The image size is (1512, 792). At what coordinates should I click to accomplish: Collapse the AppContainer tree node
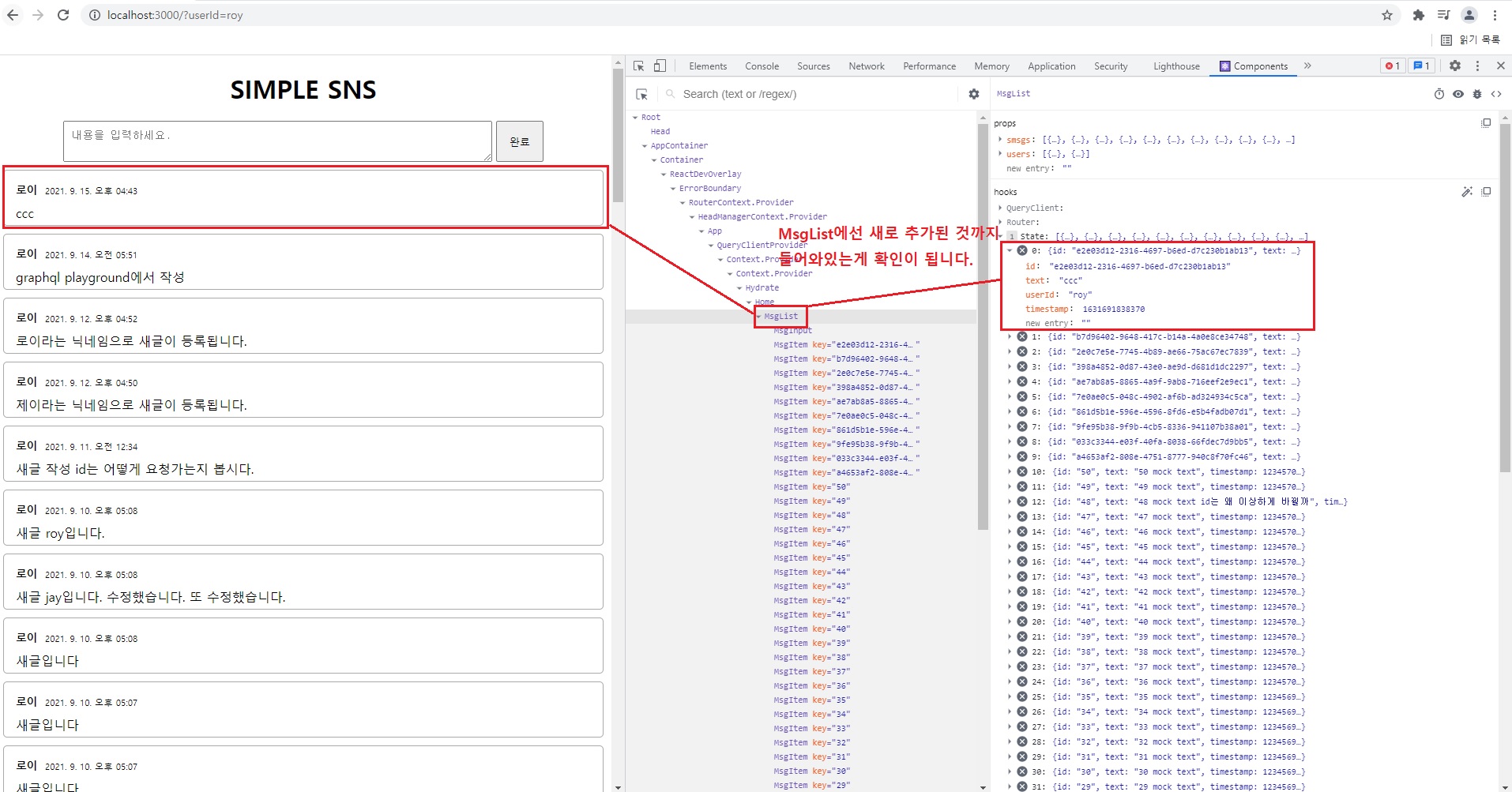645,146
